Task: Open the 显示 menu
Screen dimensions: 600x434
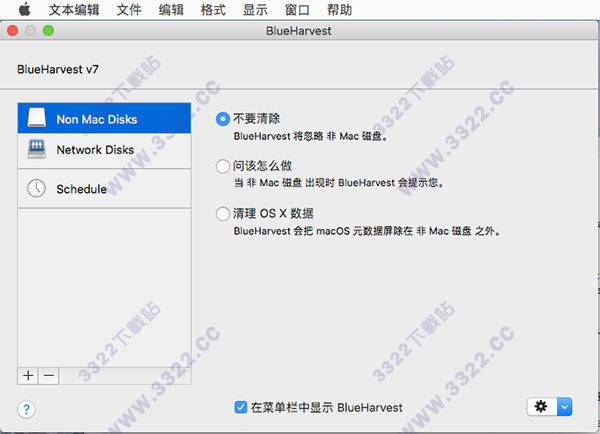Action: pyautogui.click(x=255, y=10)
